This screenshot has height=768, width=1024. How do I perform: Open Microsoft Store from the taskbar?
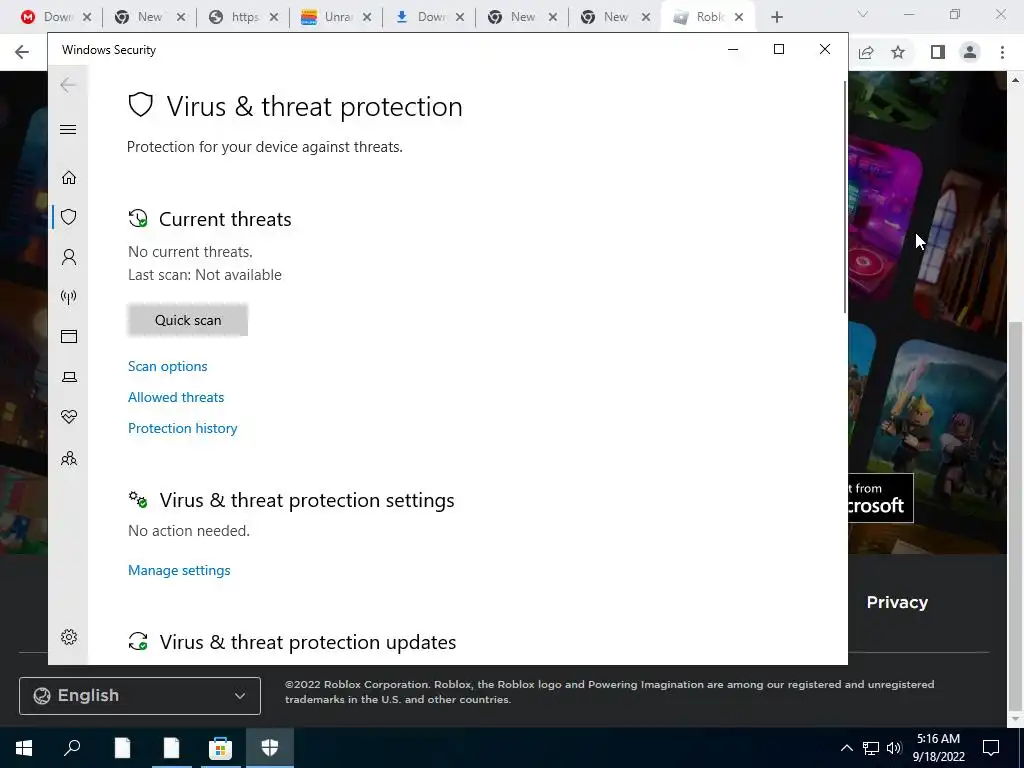tap(220, 748)
